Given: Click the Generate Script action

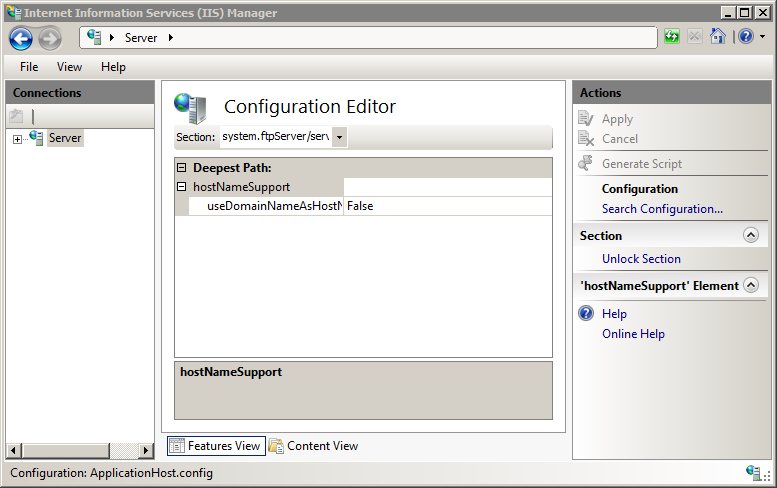Looking at the screenshot, I should coord(641,164).
